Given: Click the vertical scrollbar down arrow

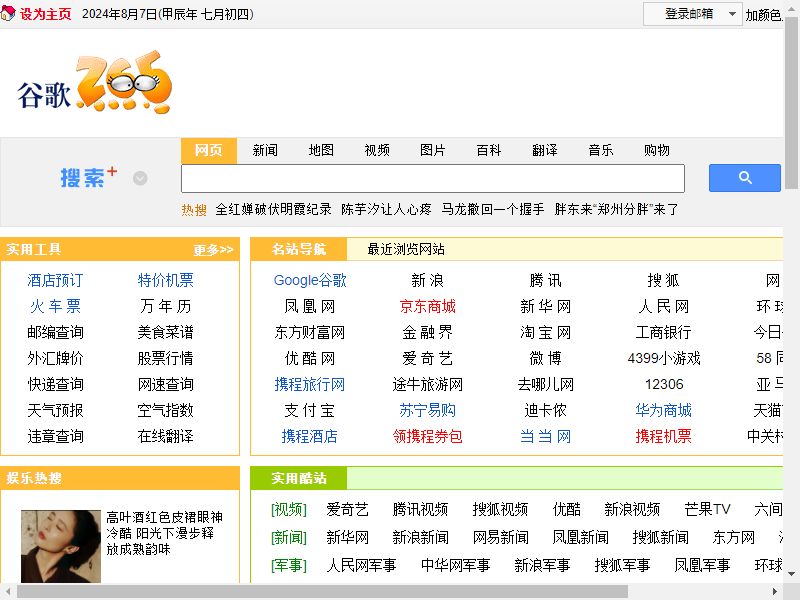Looking at the screenshot, I should (x=792, y=573).
